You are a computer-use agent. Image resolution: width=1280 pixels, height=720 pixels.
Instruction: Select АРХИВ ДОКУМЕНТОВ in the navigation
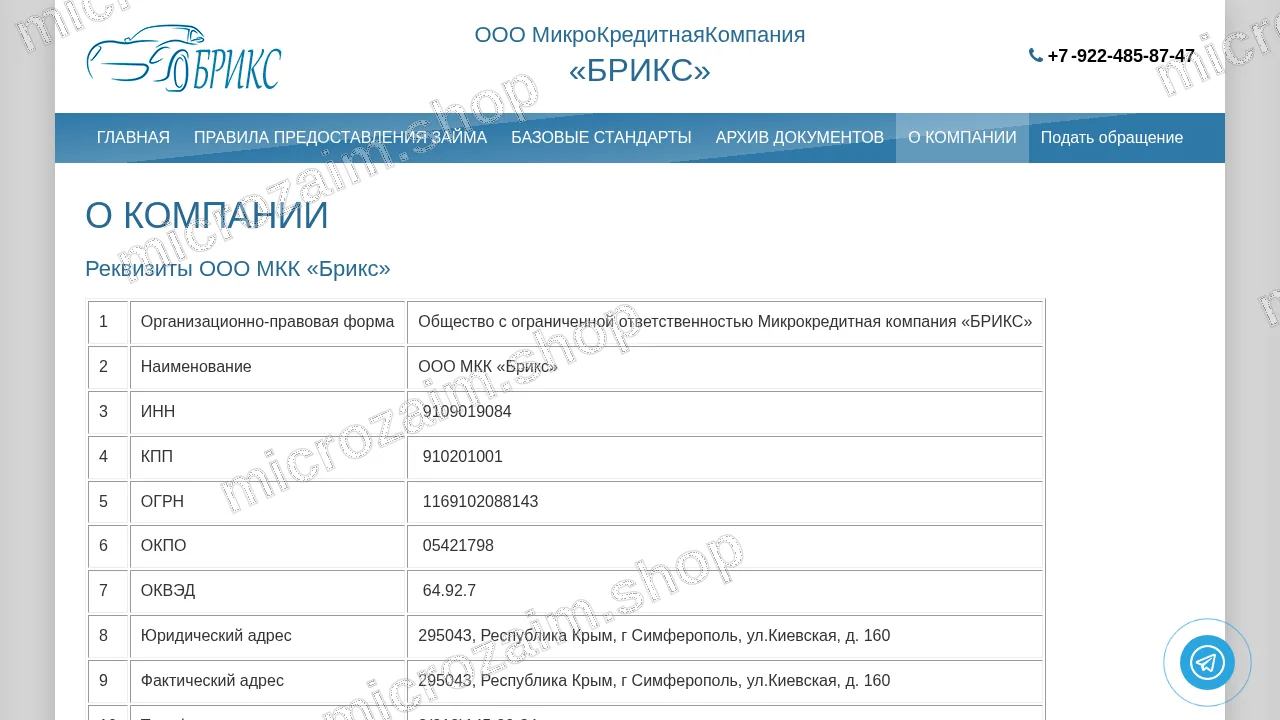coord(800,138)
